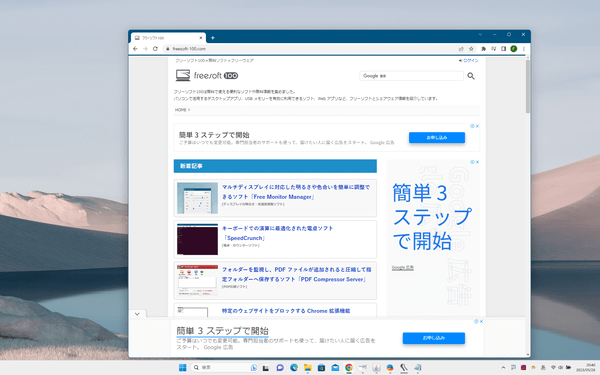Click the browser forward arrow
Viewport: 600px width, 375px height.
tap(145, 49)
